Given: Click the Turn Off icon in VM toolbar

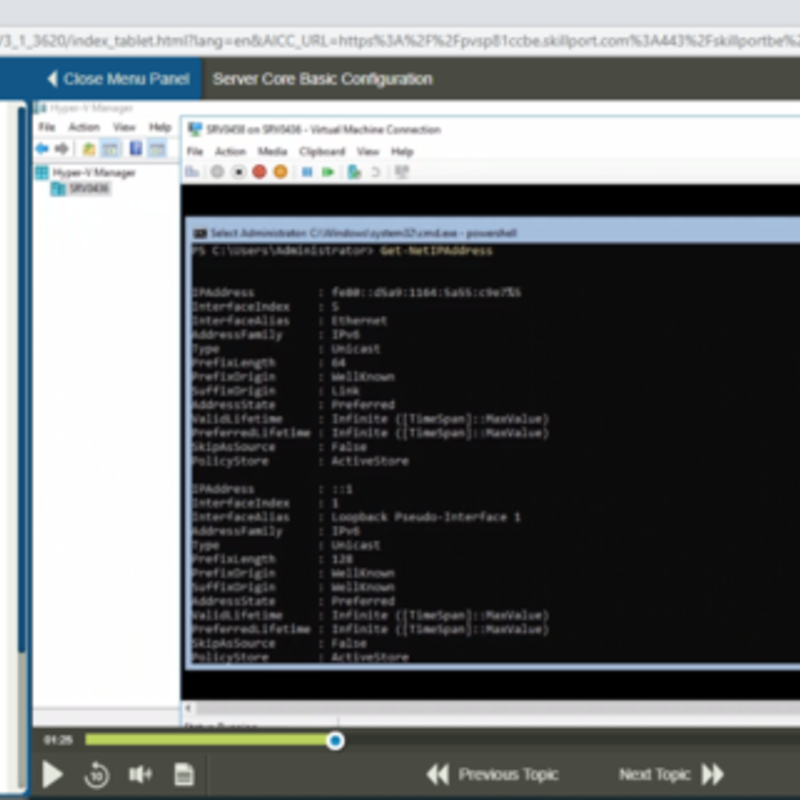Looking at the screenshot, I should click(238, 172).
